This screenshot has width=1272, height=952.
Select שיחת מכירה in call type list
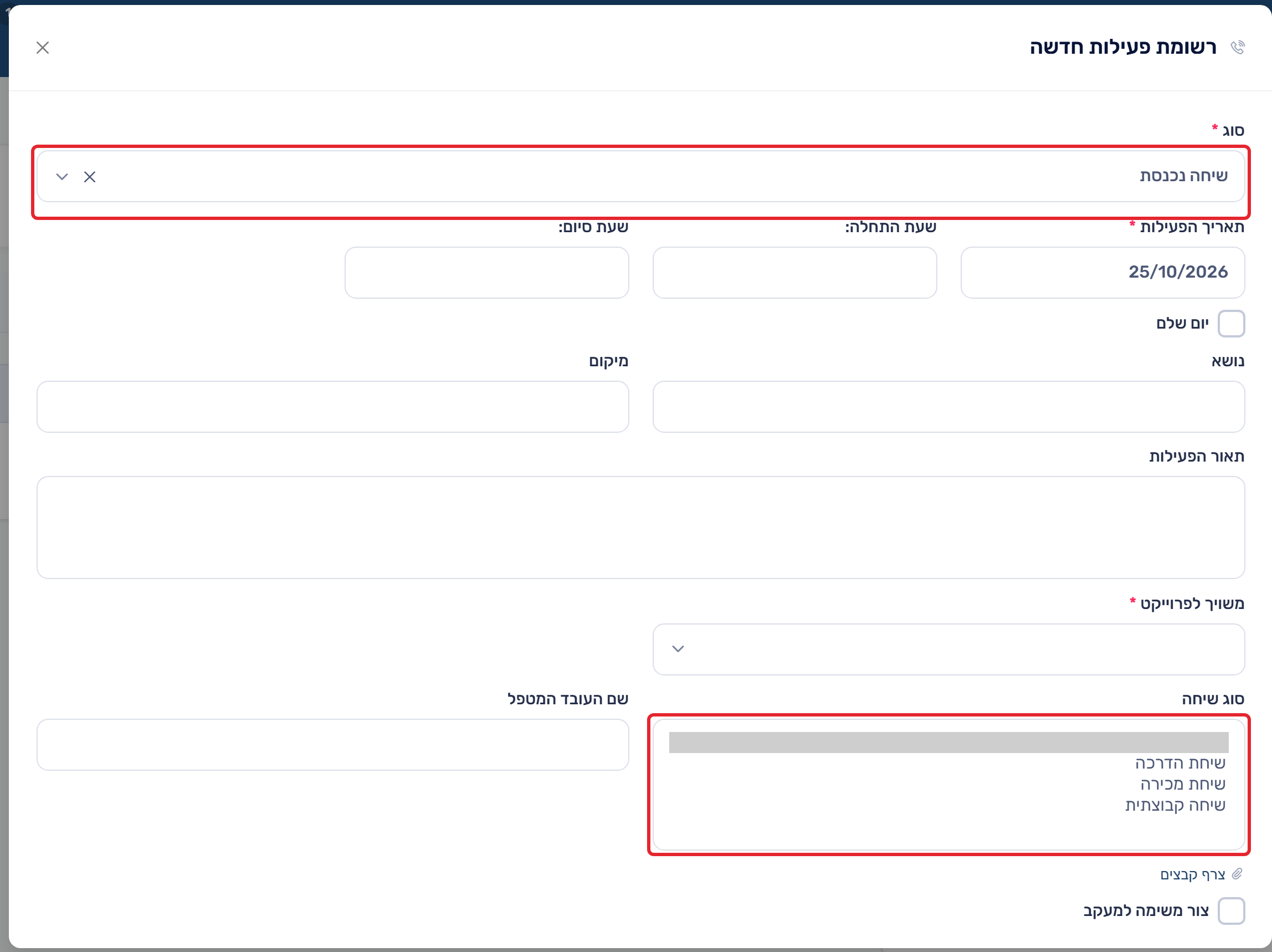(x=1183, y=784)
